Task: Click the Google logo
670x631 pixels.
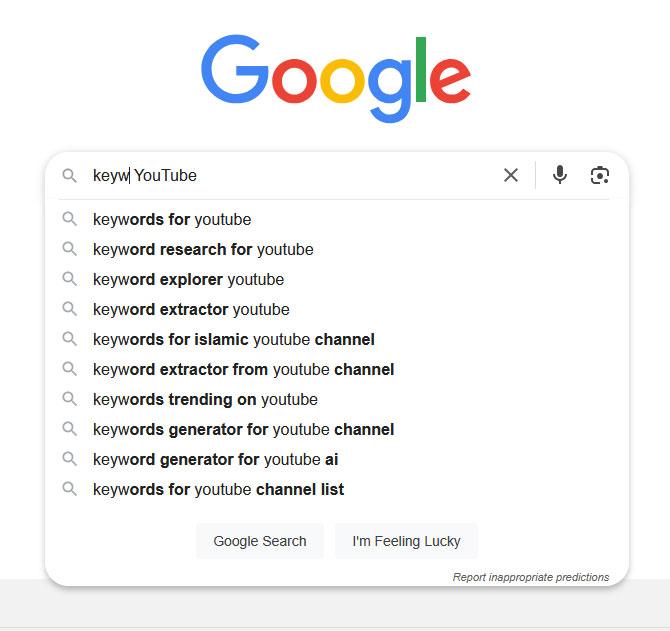Action: (x=336, y=78)
